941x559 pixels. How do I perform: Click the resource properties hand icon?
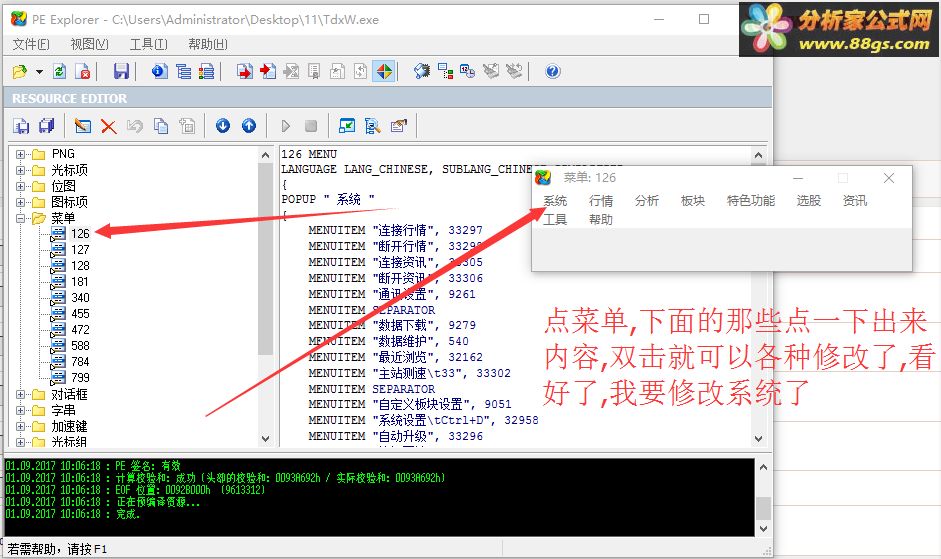[399, 125]
